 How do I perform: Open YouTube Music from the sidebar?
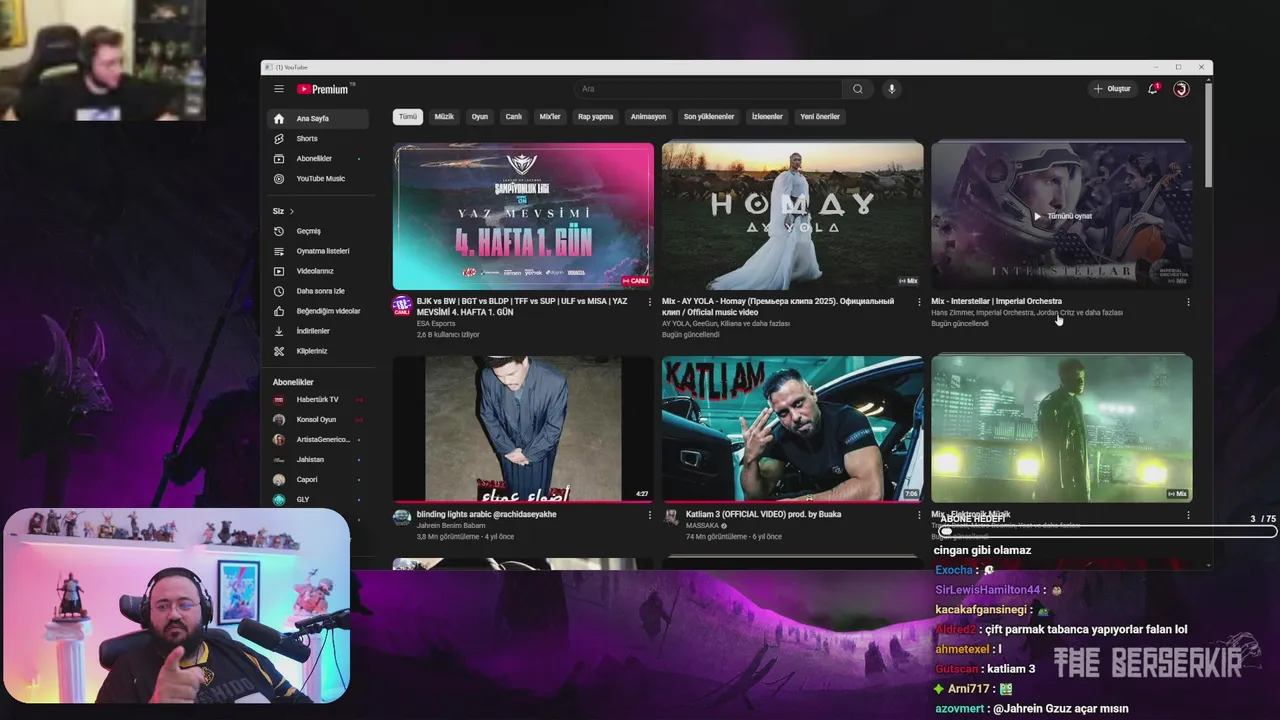[x=318, y=178]
